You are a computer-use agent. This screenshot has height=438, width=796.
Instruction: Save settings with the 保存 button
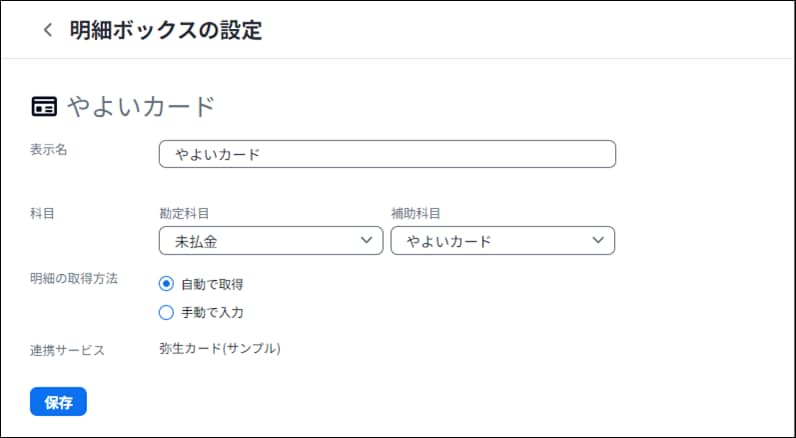point(58,402)
